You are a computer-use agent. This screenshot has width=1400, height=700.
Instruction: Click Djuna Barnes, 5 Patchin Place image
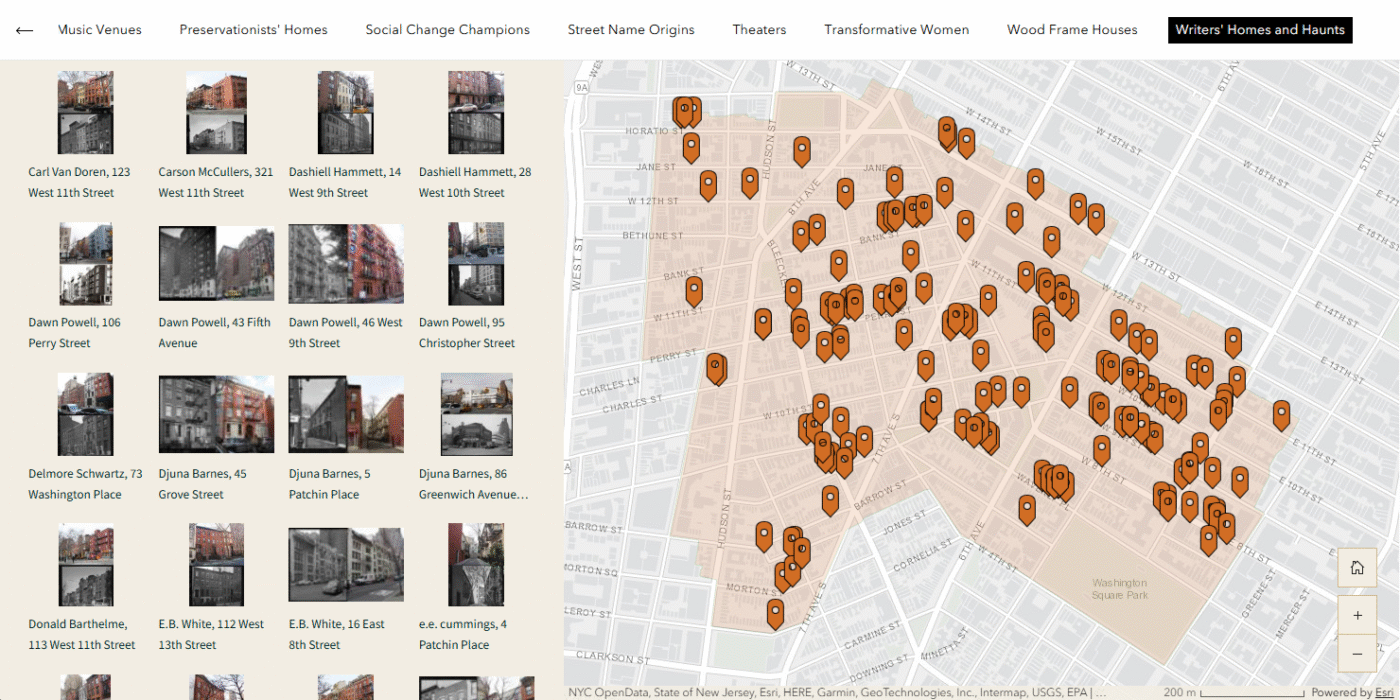[346, 414]
